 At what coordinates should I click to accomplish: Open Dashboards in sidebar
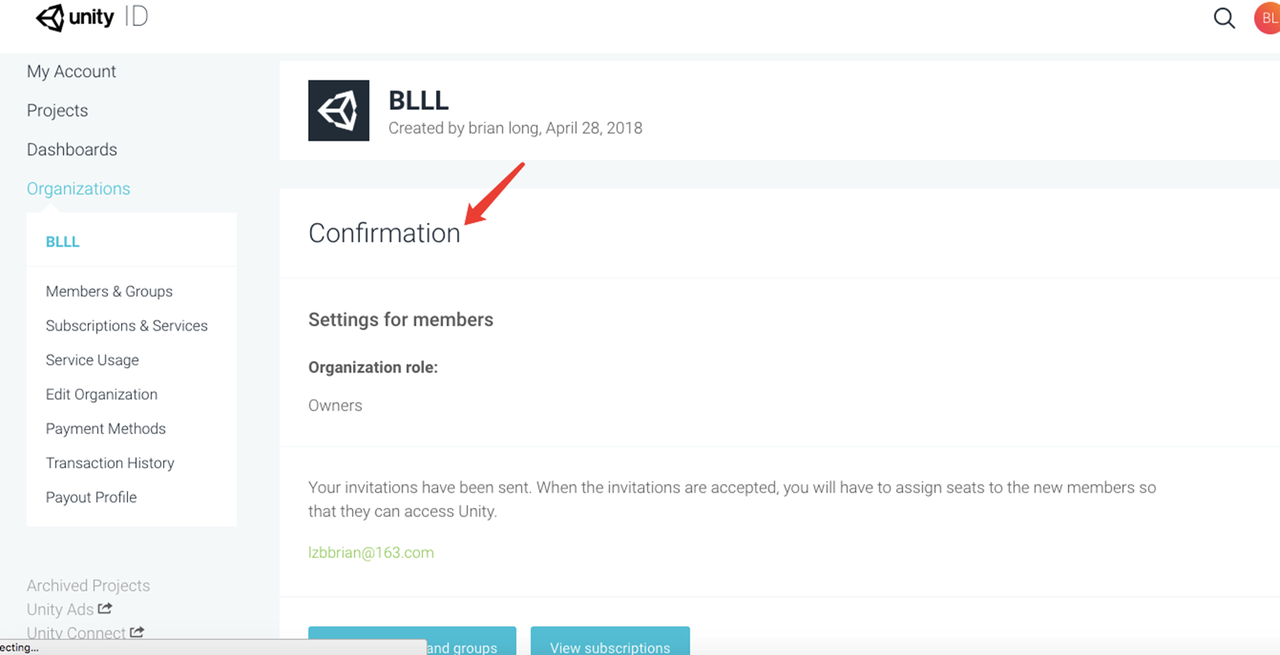72,150
